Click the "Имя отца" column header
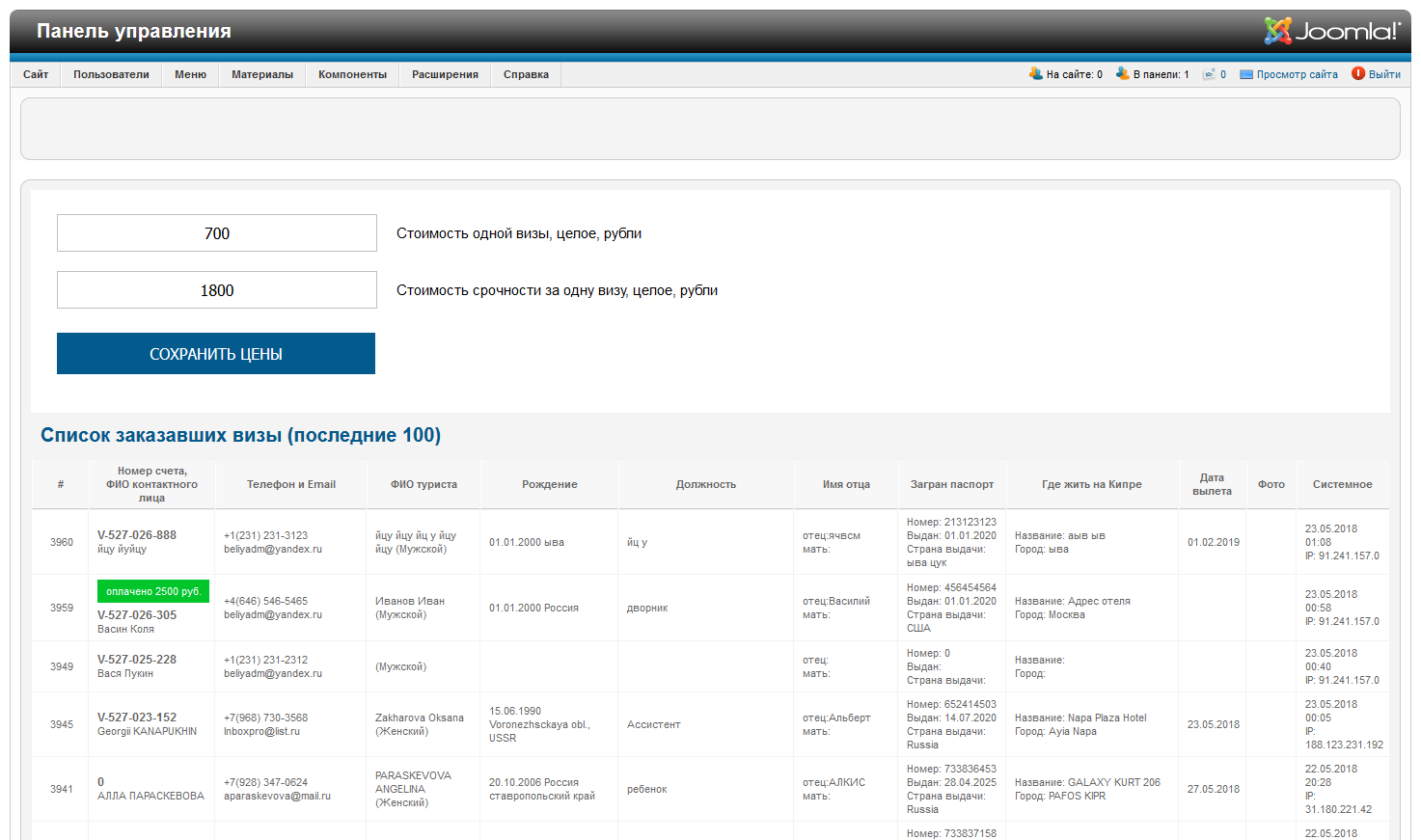 (846, 484)
